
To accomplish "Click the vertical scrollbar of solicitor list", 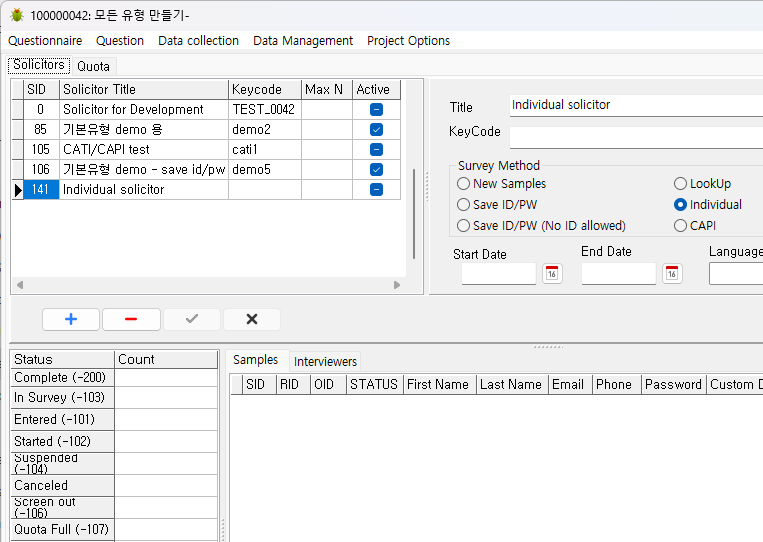I will pos(414,214).
